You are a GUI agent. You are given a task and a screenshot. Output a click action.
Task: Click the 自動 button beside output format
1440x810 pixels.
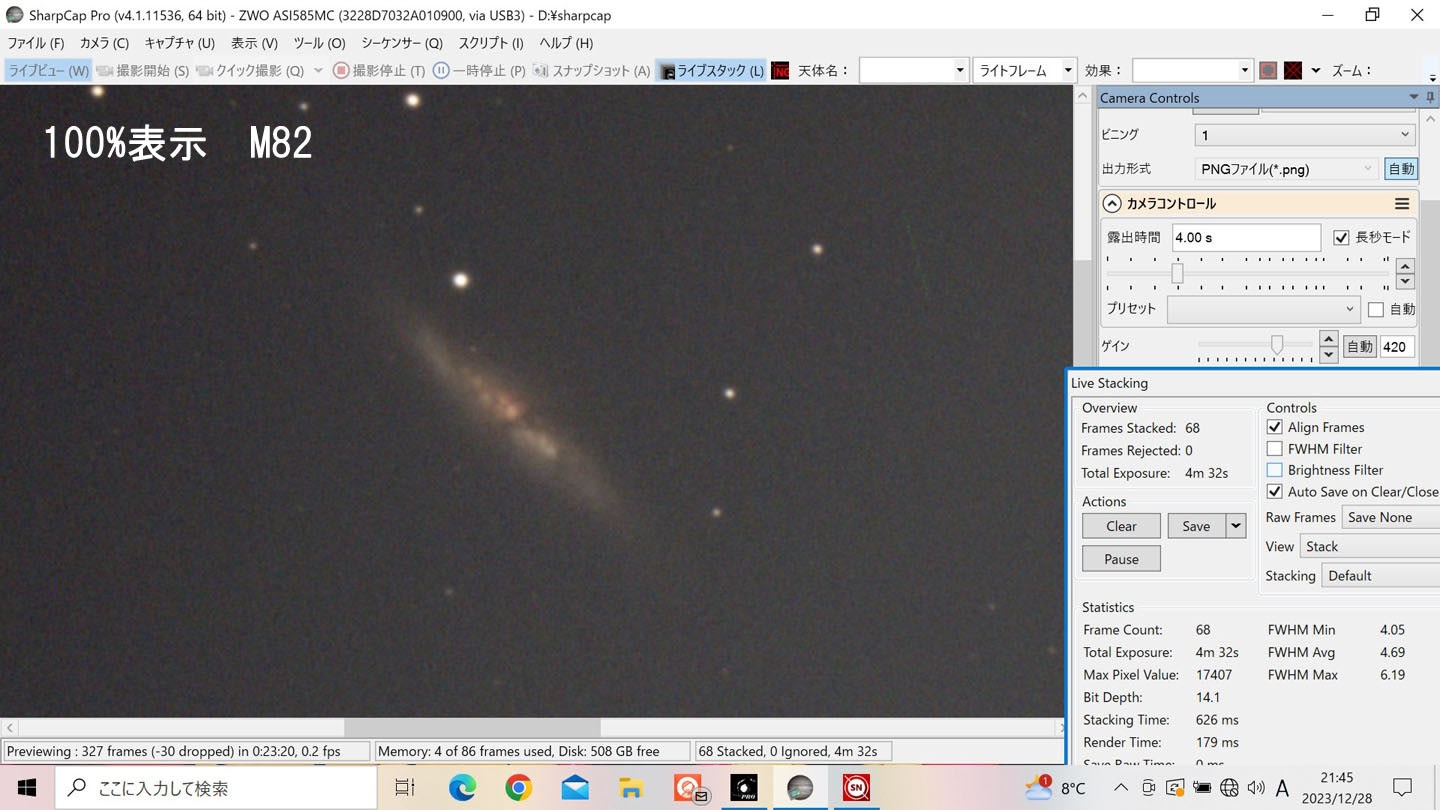pyautogui.click(x=1401, y=169)
